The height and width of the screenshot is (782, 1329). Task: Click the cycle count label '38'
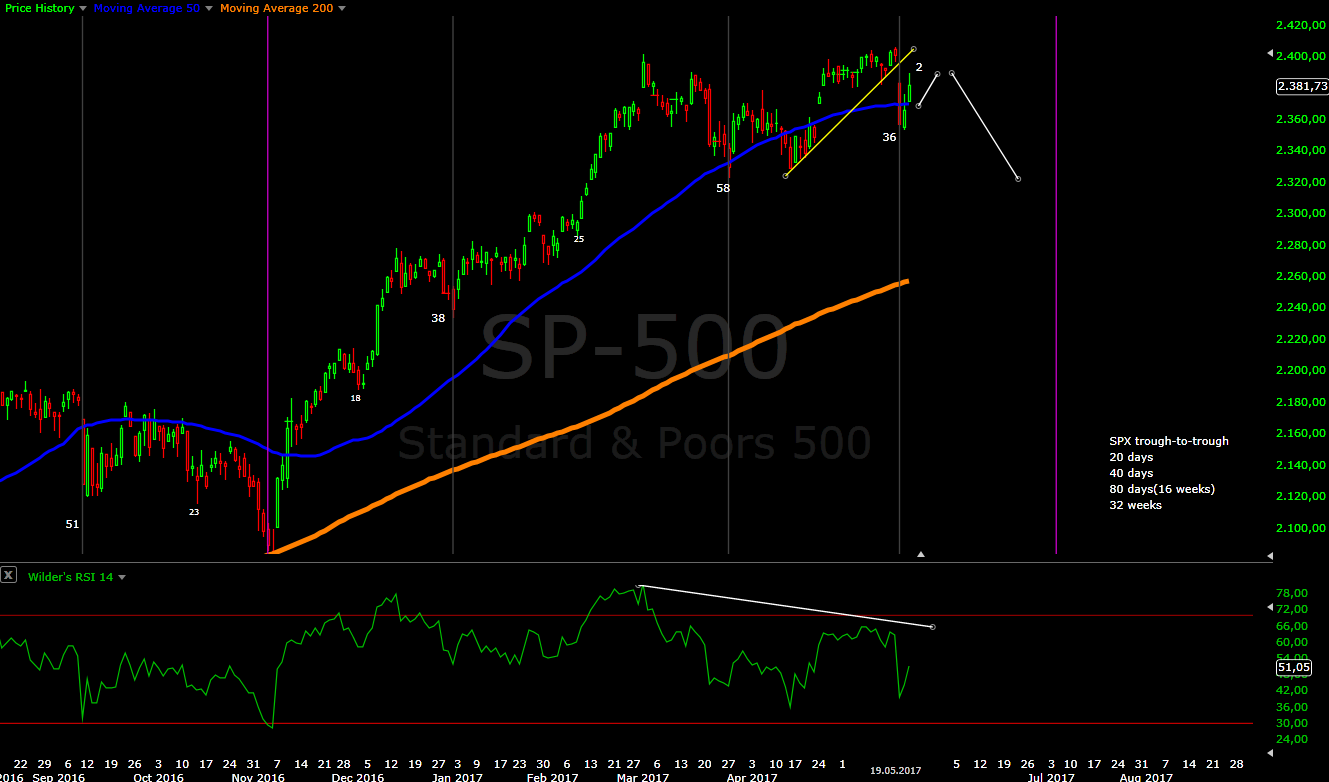tap(438, 318)
